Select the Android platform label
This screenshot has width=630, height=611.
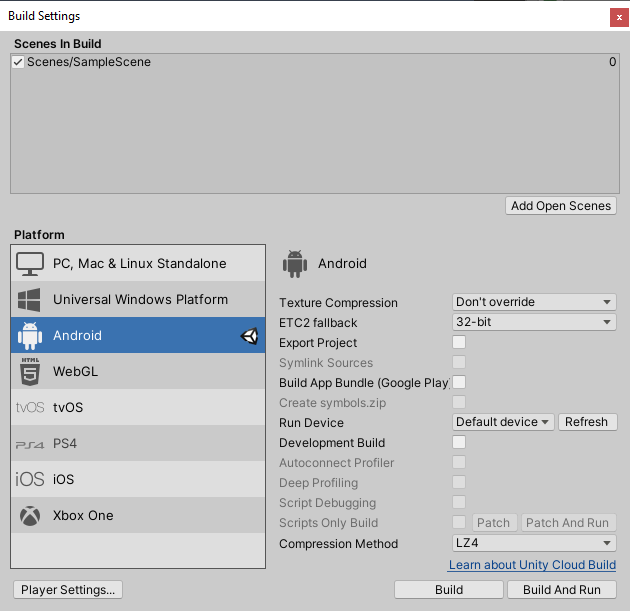pyautogui.click(x=78, y=335)
